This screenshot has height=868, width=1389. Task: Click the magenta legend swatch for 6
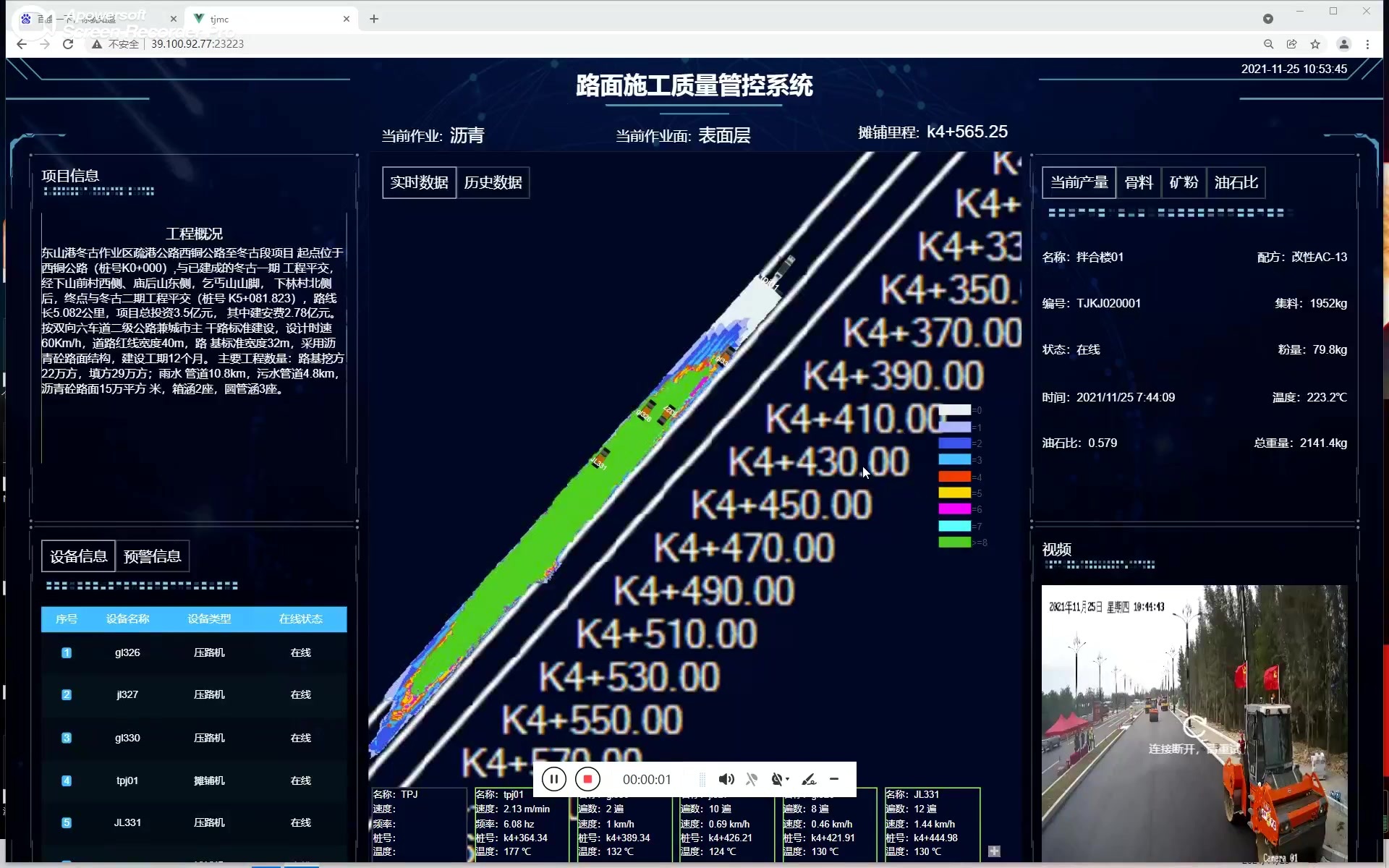tap(954, 509)
